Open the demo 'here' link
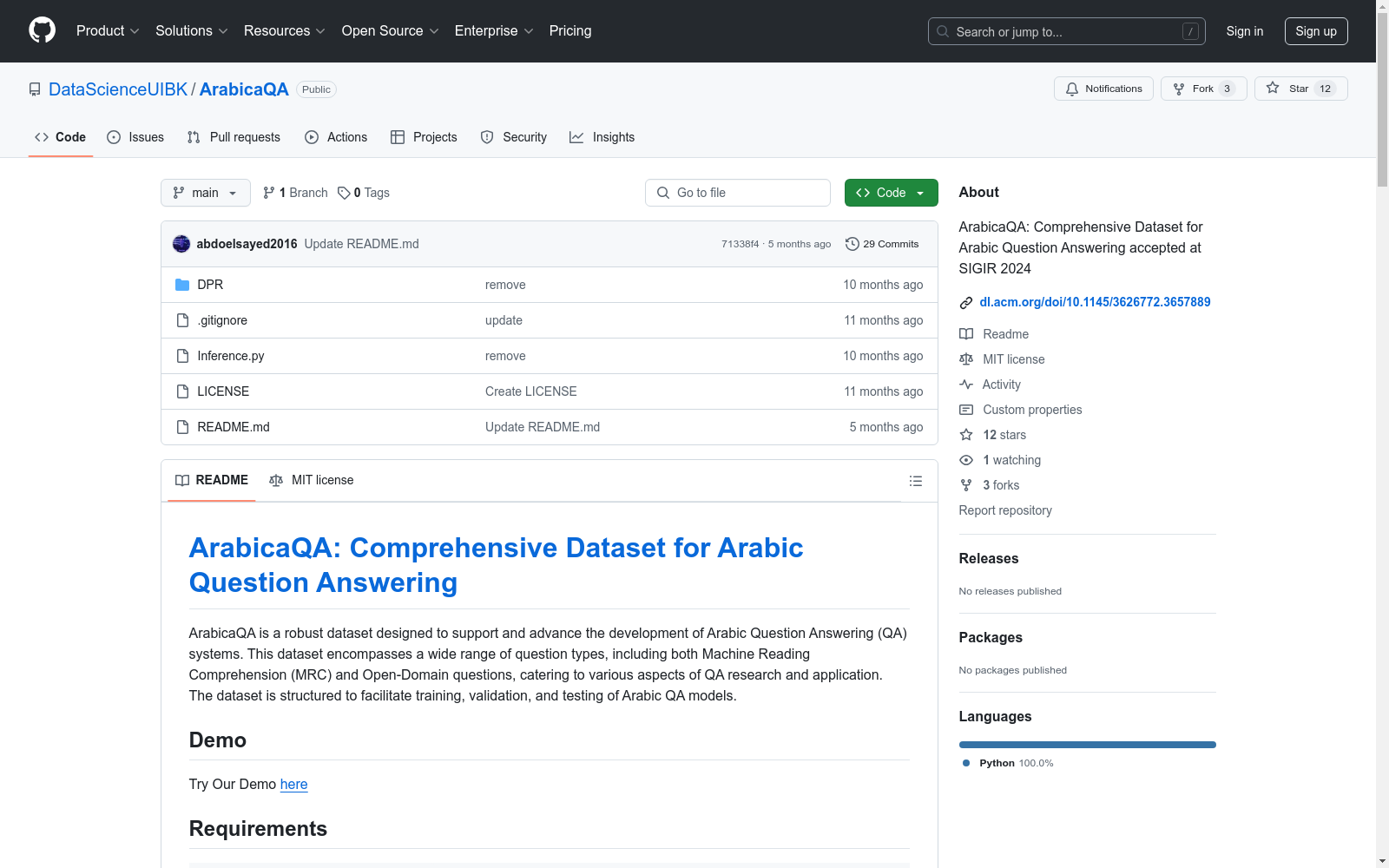 coord(293,784)
